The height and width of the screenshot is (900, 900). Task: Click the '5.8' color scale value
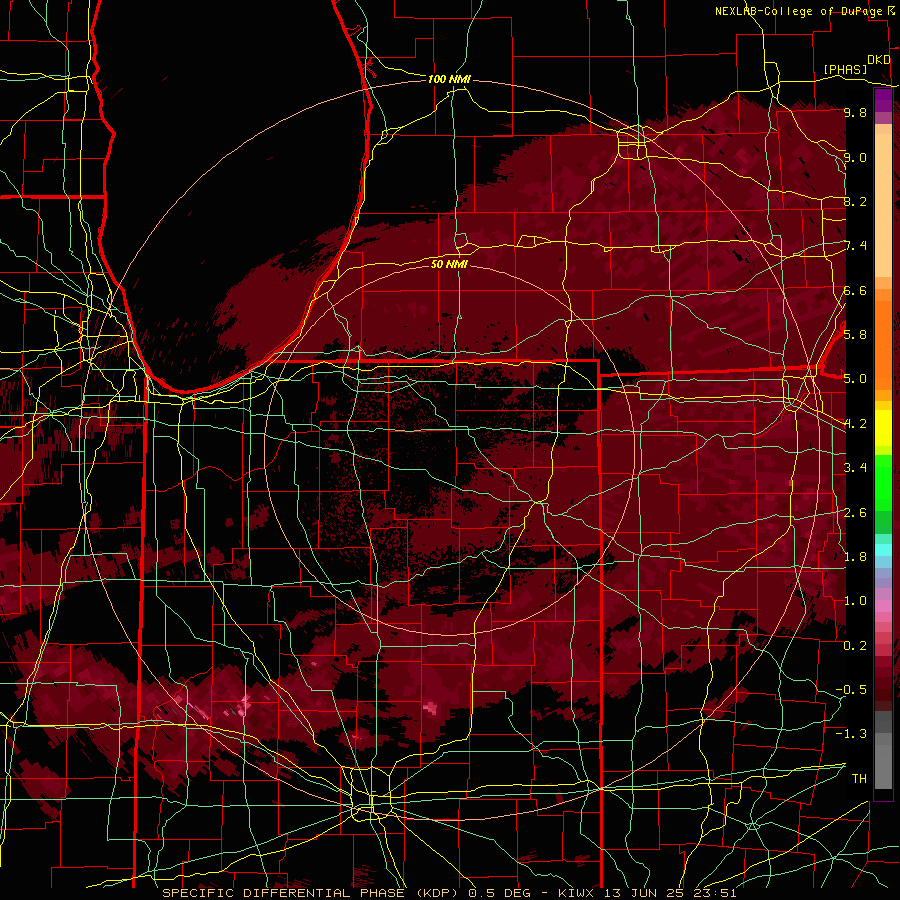pos(855,335)
